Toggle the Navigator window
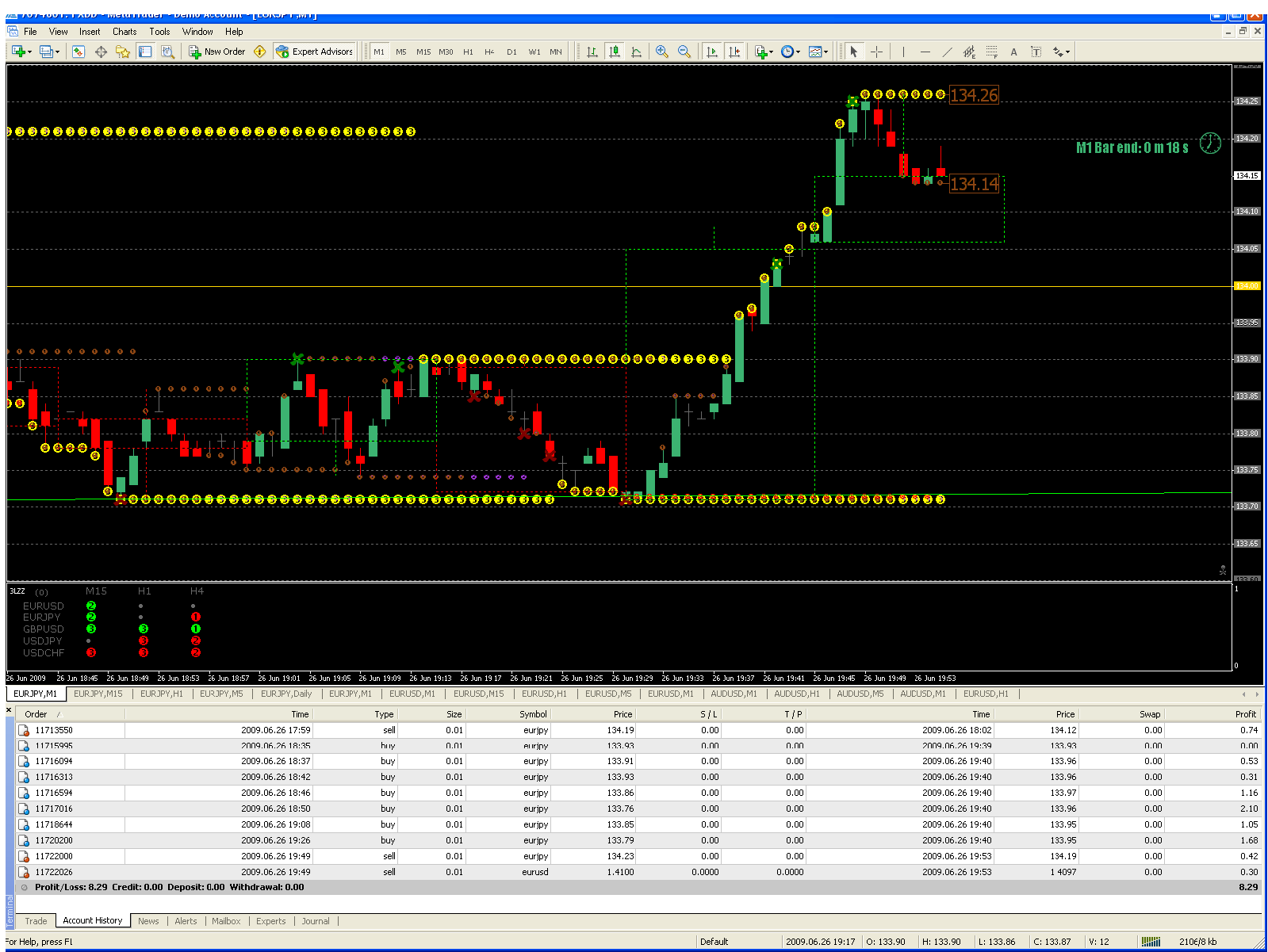This screenshot has height=952, width=1268. pyautogui.click(x=123, y=52)
